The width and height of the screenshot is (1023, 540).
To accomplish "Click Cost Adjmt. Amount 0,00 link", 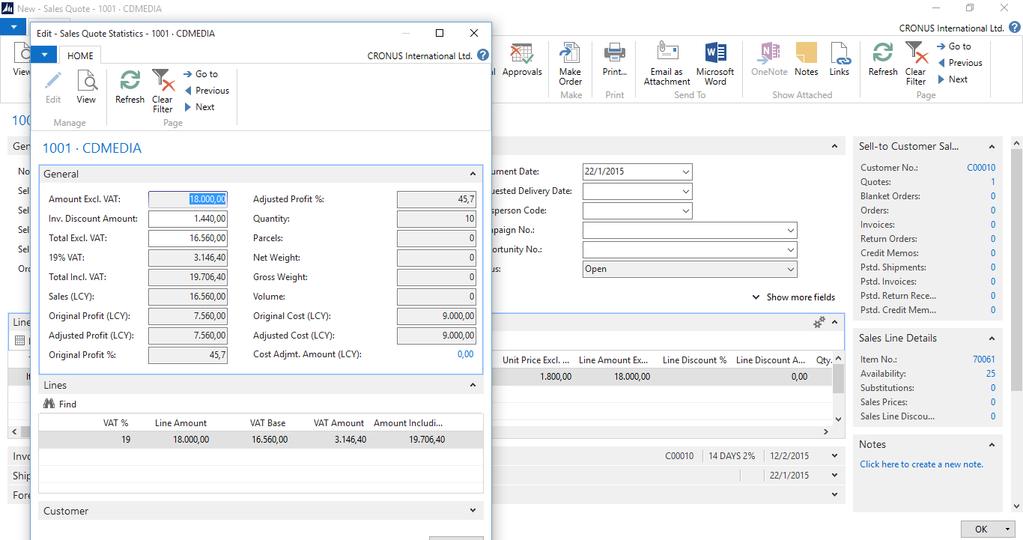I will click(x=465, y=354).
